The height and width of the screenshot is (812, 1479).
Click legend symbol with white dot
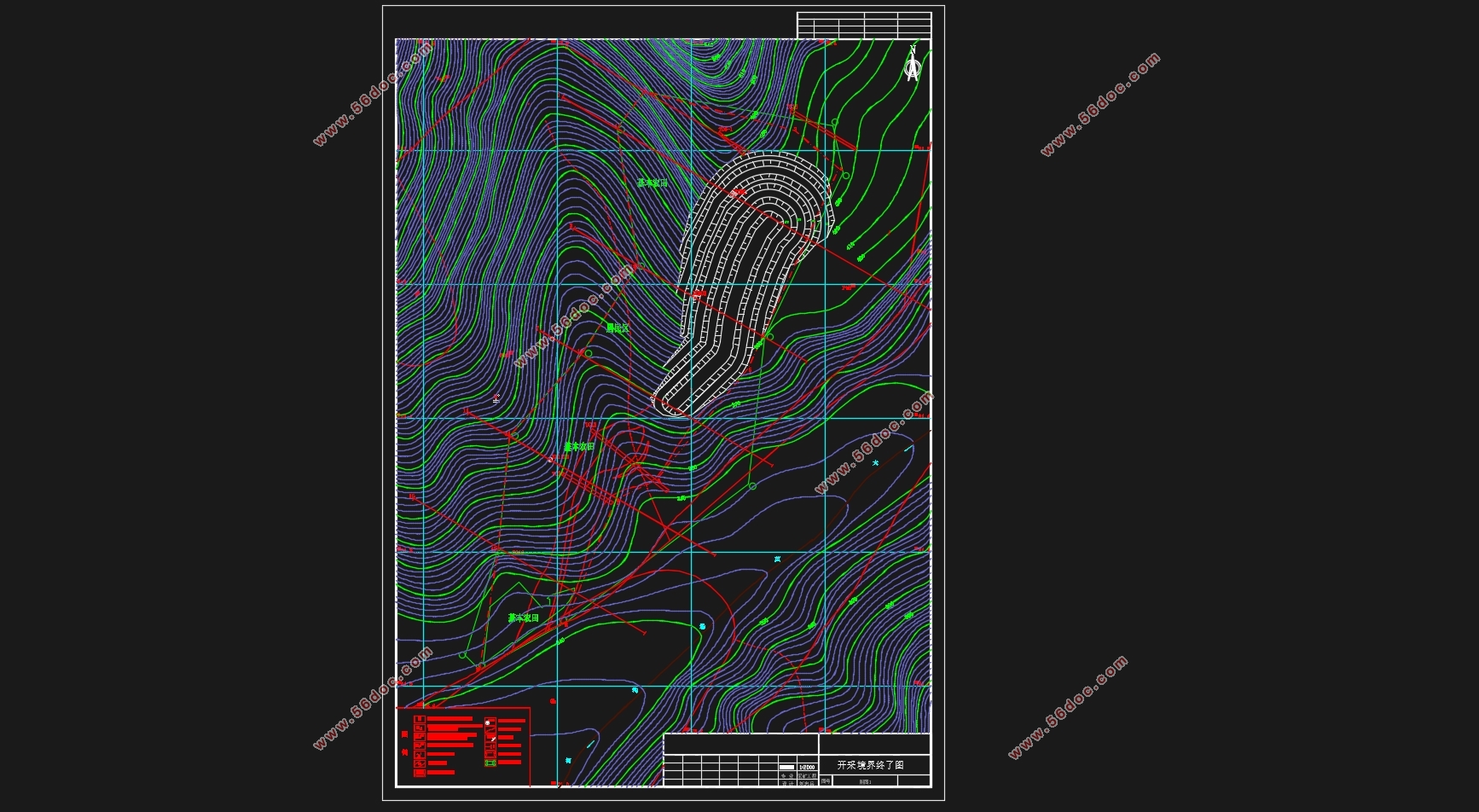click(x=489, y=722)
